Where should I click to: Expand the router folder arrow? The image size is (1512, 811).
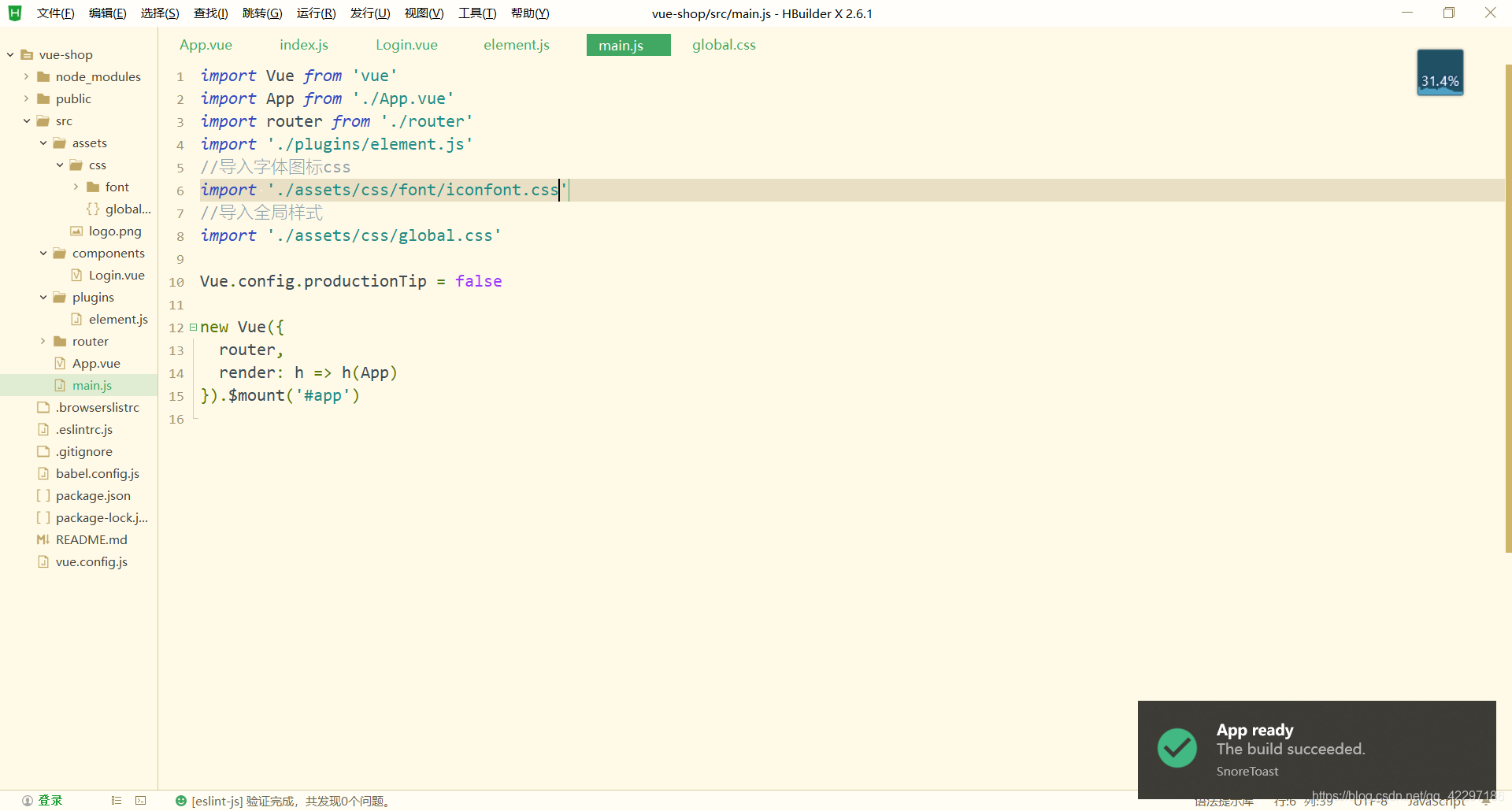coord(43,341)
